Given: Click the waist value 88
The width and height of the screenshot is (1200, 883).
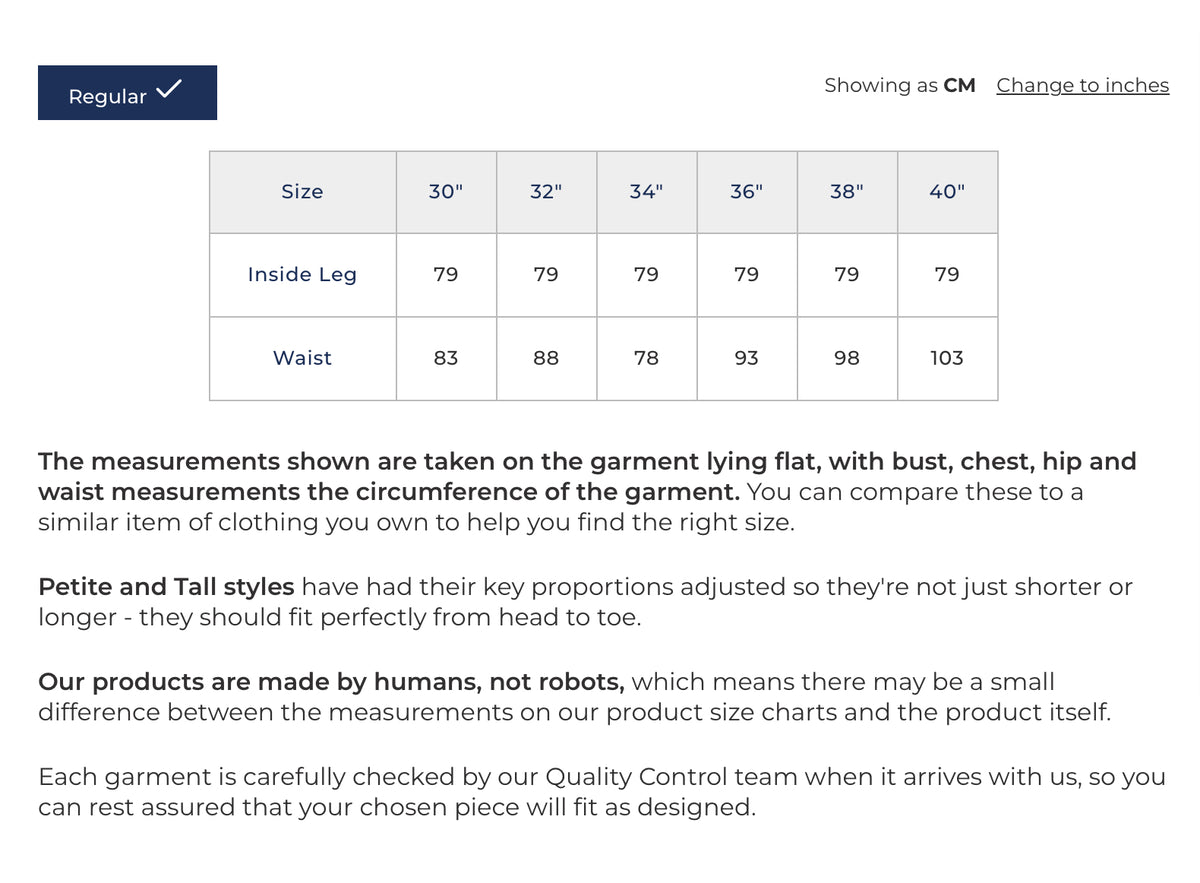Looking at the screenshot, I should pos(546,358).
